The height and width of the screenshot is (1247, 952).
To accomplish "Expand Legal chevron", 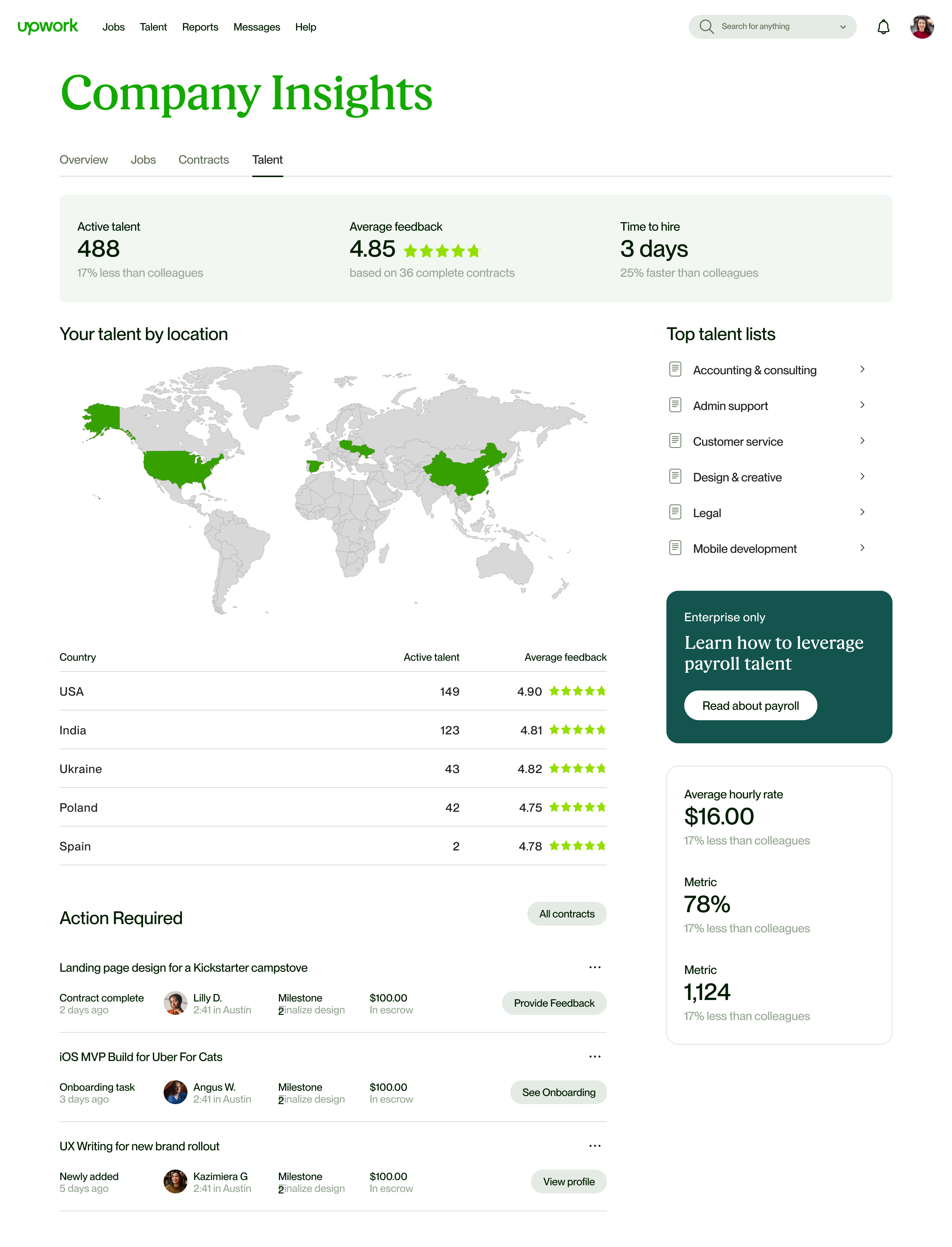I will click(x=862, y=512).
